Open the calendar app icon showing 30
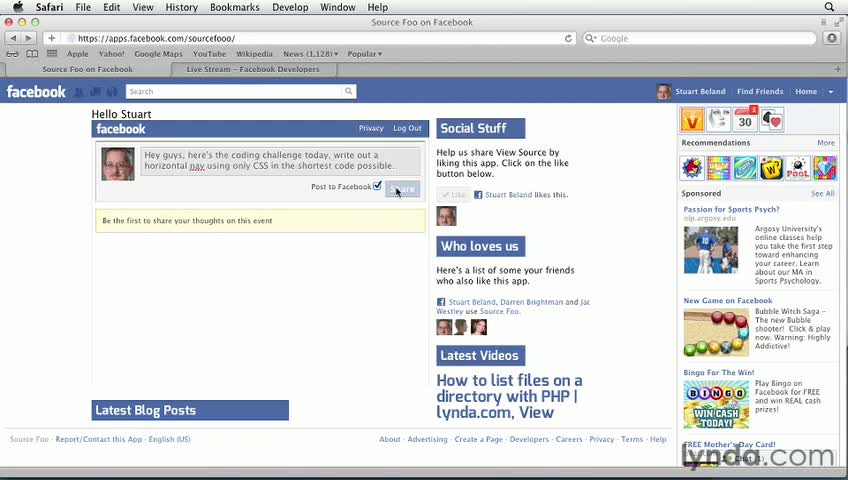The height and width of the screenshot is (480, 848). click(745, 119)
